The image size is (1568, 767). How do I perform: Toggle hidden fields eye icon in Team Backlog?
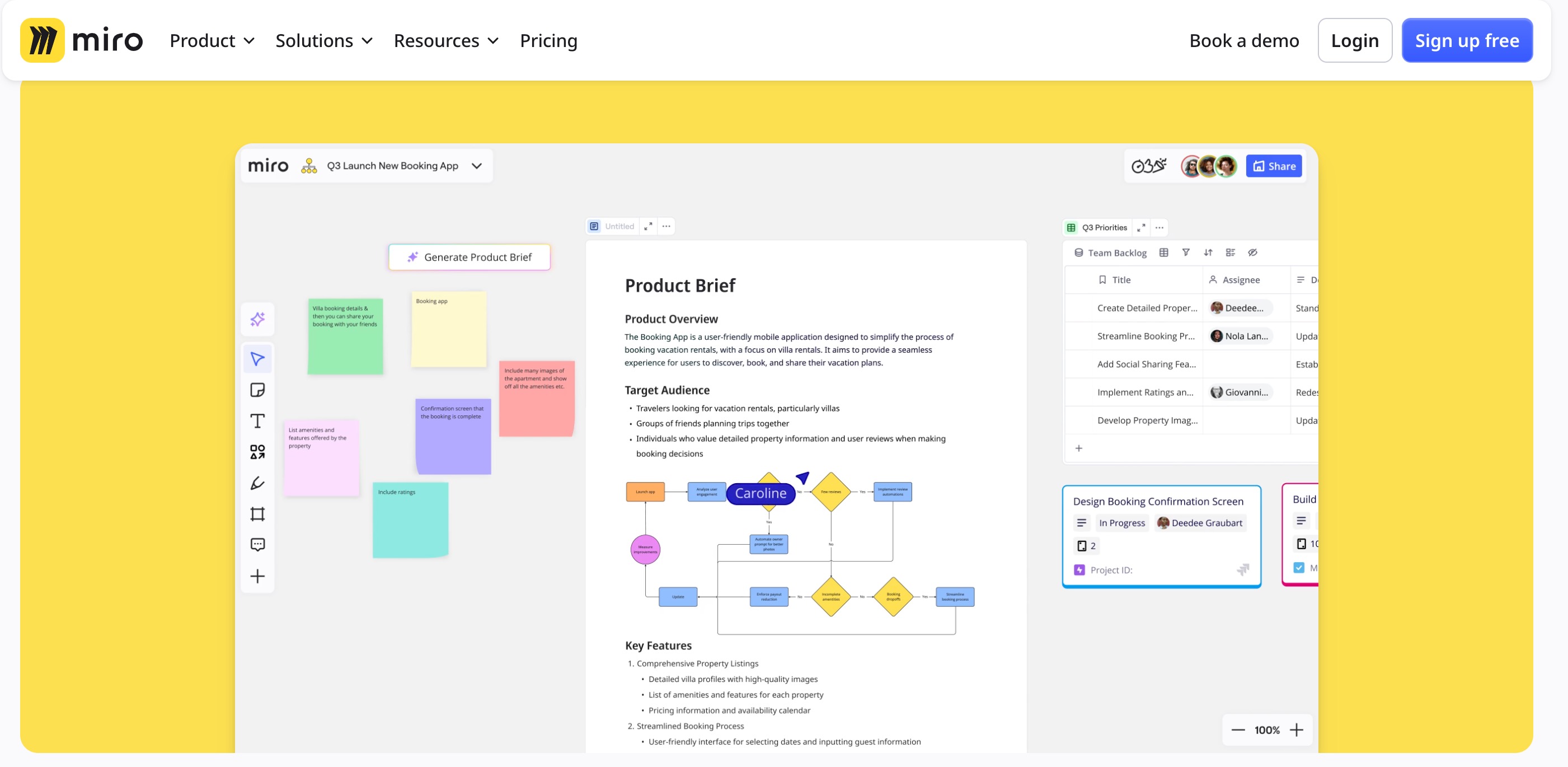[x=1253, y=252]
